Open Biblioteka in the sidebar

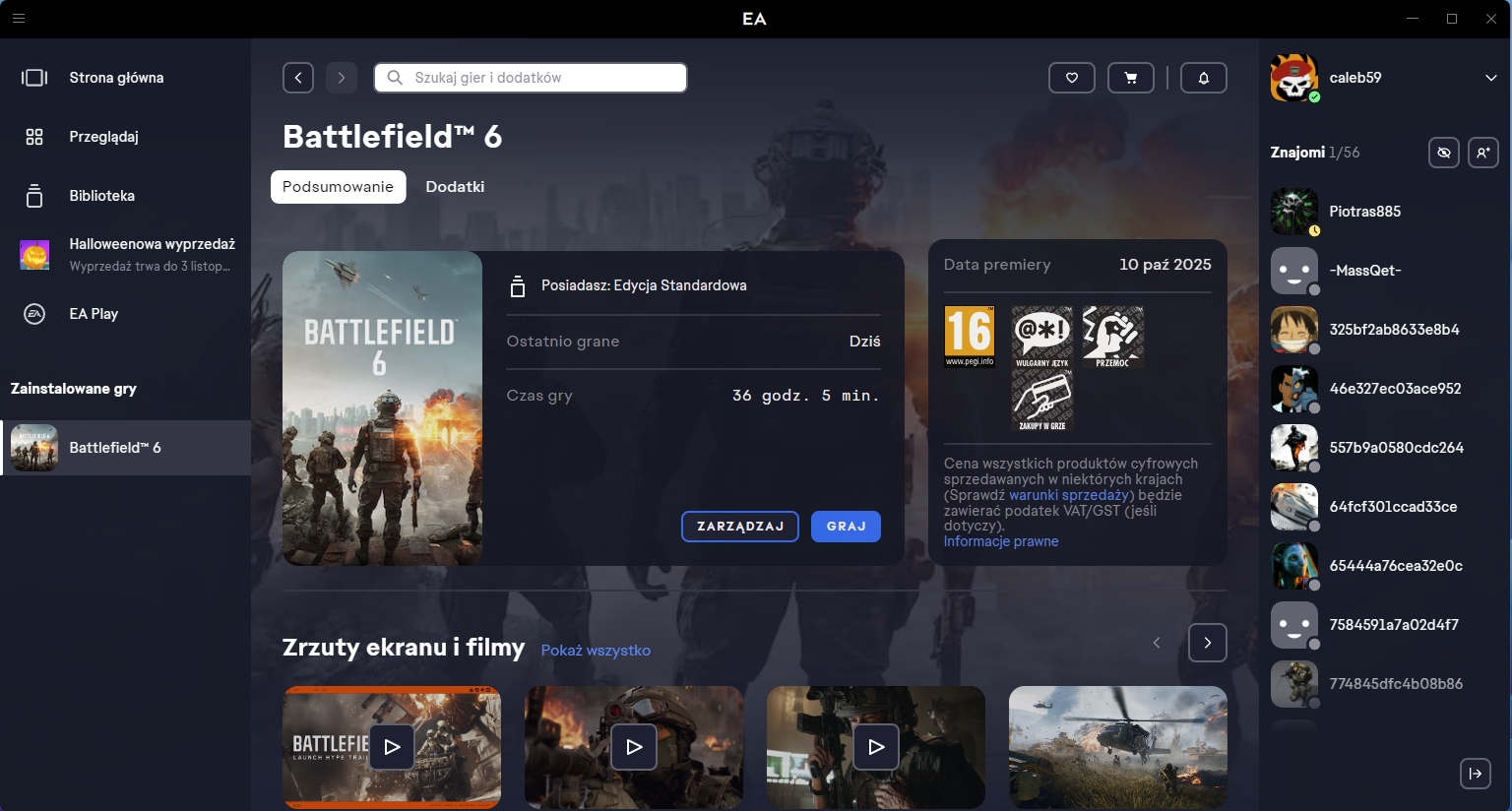pos(101,196)
